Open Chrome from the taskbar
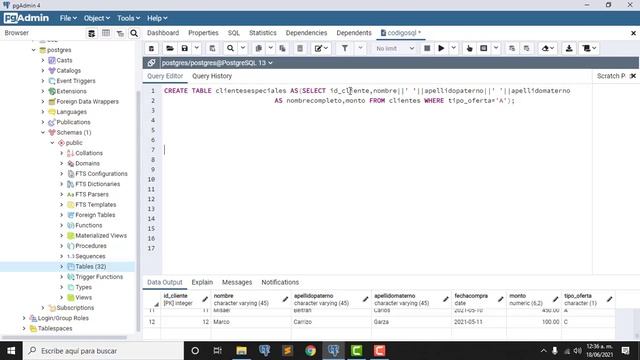Viewport: 640px width, 360px height. (x=311, y=351)
